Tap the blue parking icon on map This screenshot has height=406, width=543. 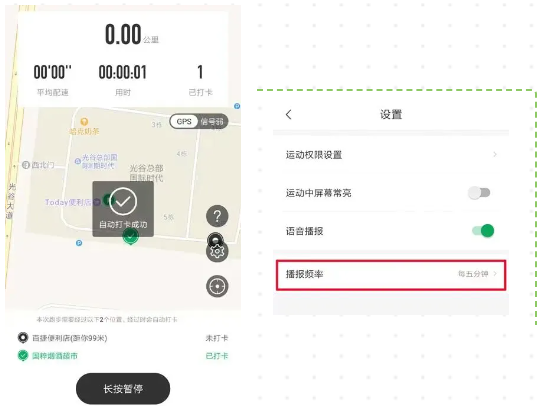point(79,243)
